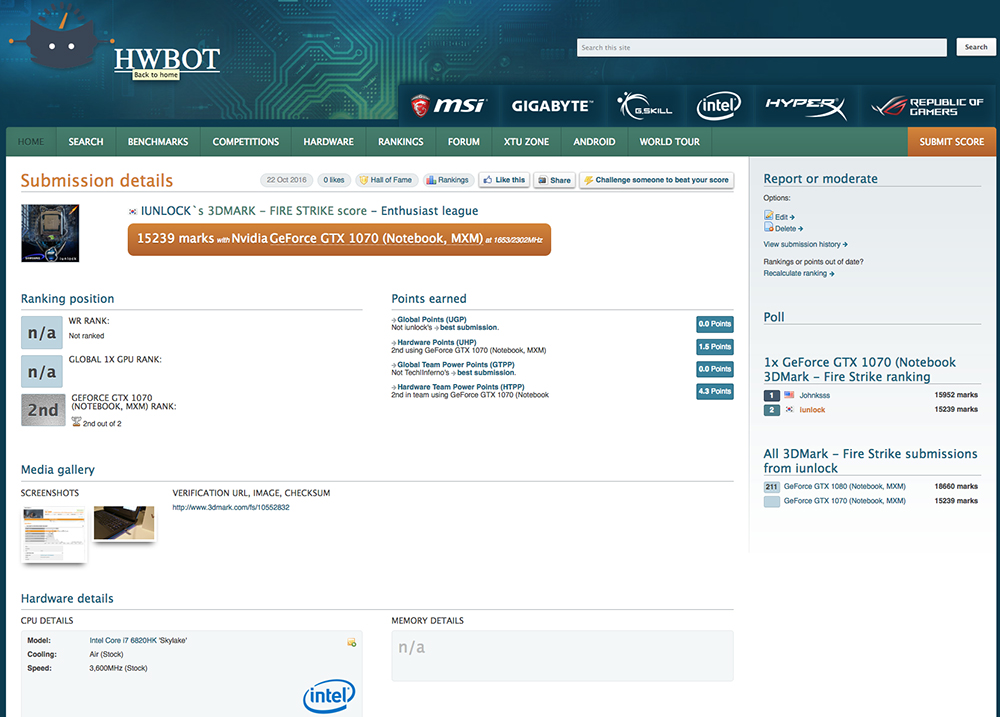
Task: Open the WORLD TOUR menu item
Action: click(x=670, y=142)
